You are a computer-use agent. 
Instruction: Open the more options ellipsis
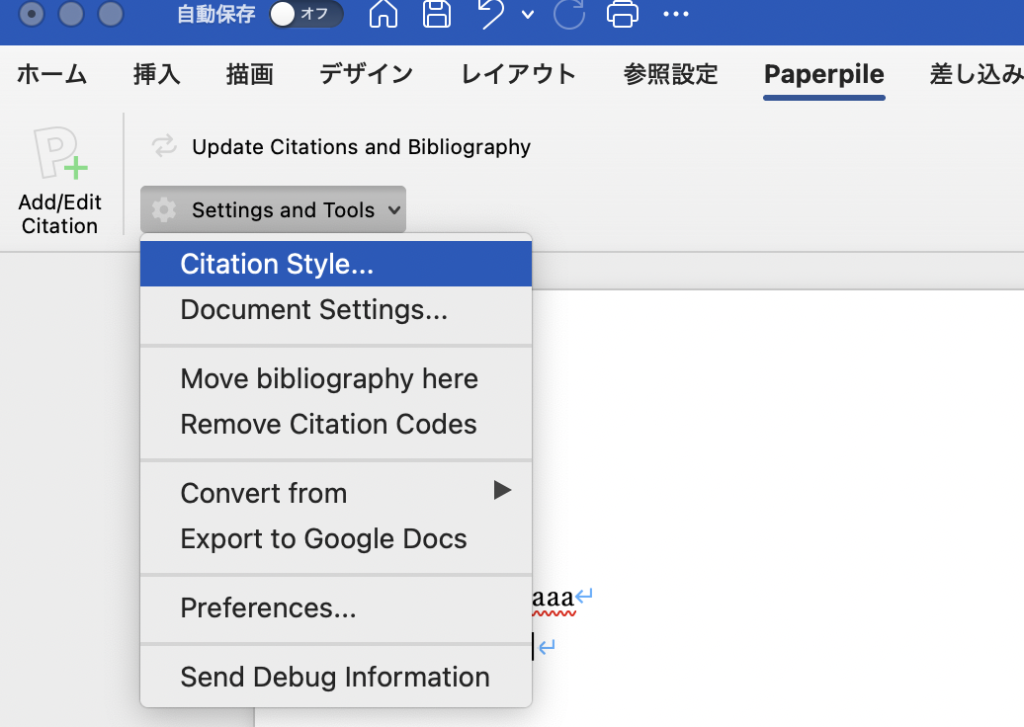click(x=676, y=14)
